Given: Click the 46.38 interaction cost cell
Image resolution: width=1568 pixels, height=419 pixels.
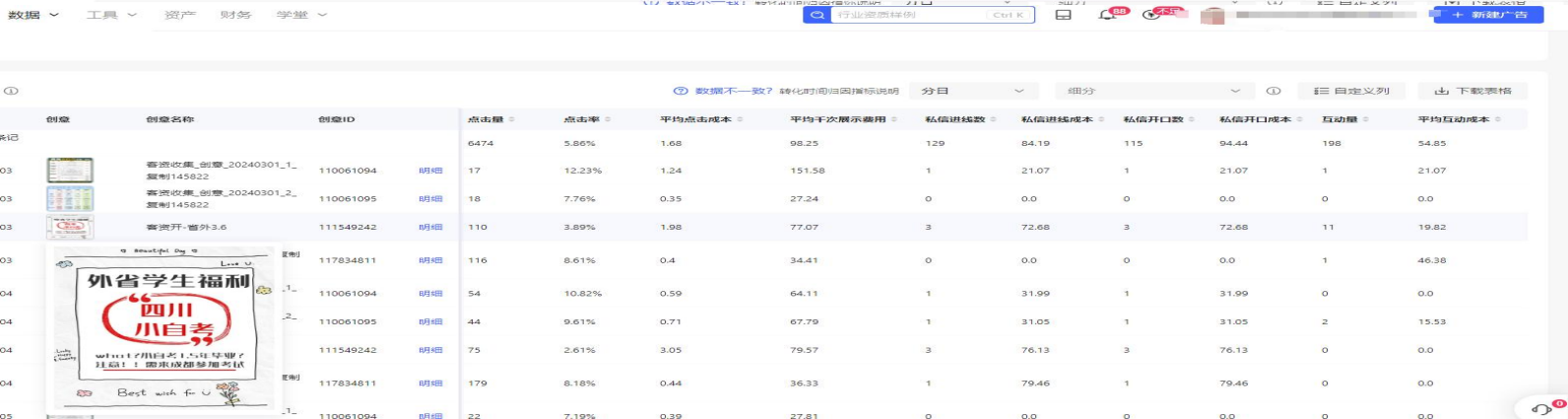Looking at the screenshot, I should click(x=1432, y=260).
